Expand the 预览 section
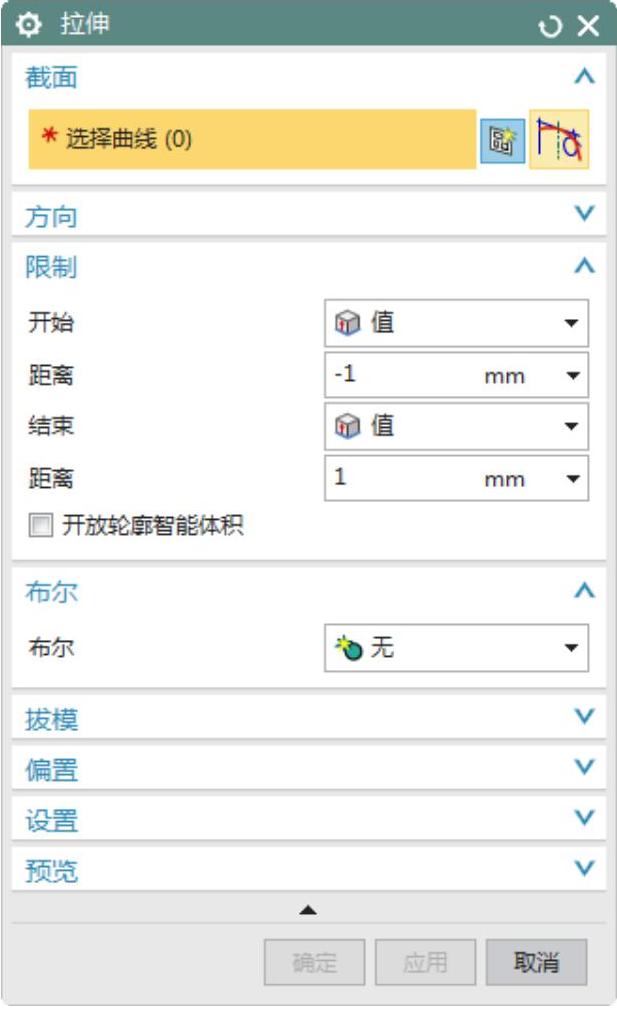Image resolution: width=617 pixels, height=1011 pixels. tap(586, 870)
